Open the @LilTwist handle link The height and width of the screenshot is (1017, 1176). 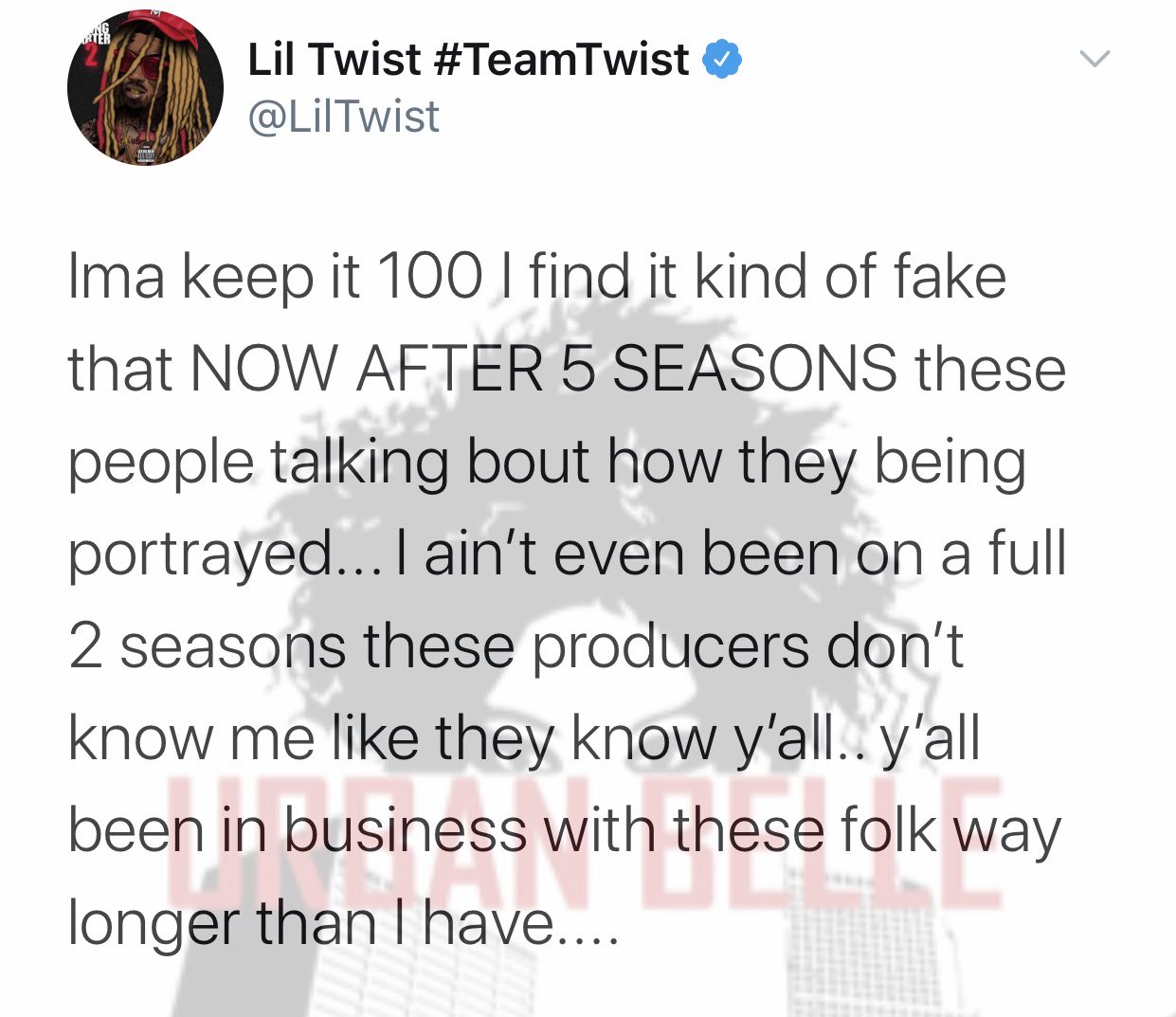click(343, 117)
